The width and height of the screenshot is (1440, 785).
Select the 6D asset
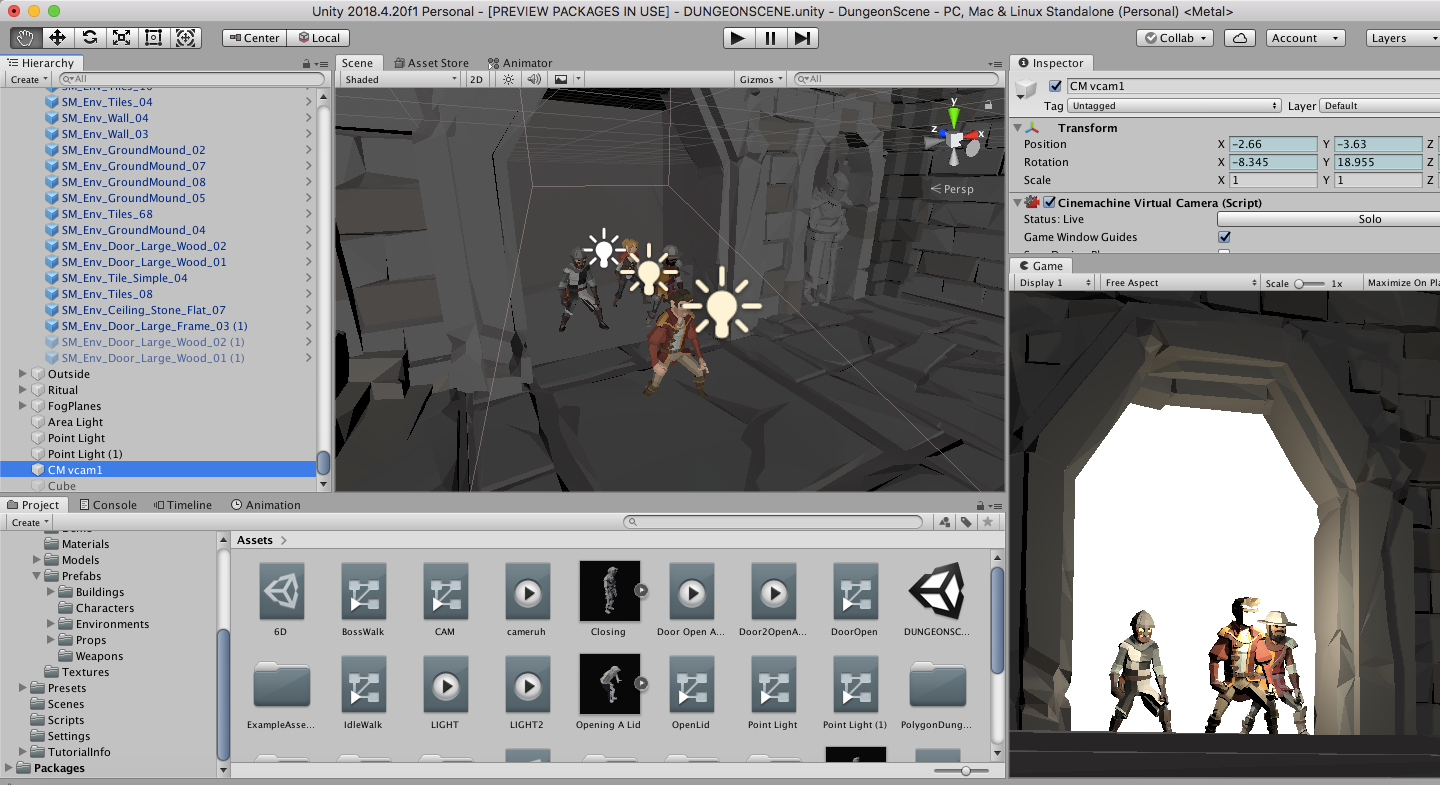(281, 599)
